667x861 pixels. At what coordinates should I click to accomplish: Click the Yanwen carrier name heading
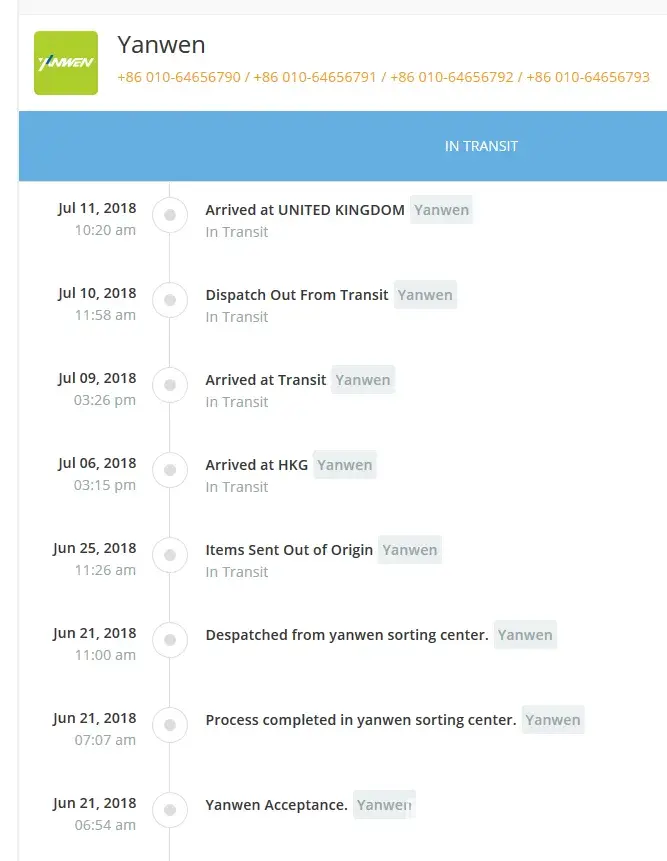(161, 44)
